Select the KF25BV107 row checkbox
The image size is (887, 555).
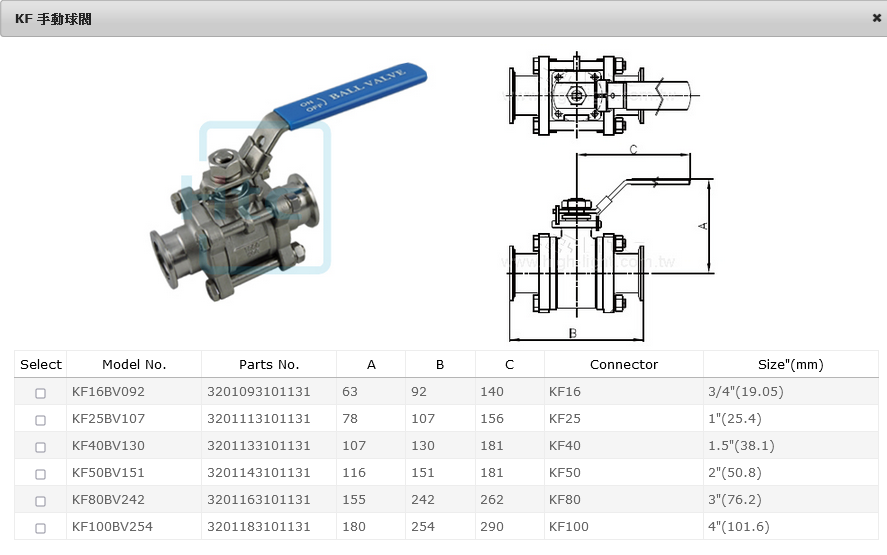tap(41, 420)
